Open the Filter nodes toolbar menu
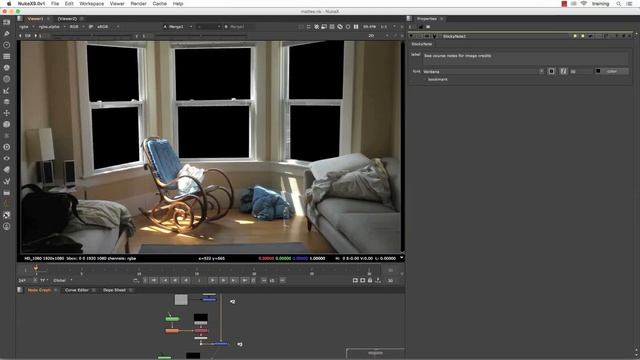 pyautogui.click(x=7, y=79)
